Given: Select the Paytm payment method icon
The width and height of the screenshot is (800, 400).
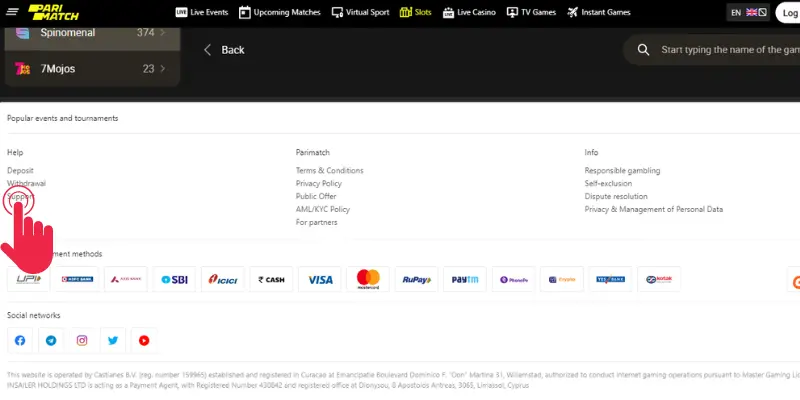Looking at the screenshot, I should [464, 280].
